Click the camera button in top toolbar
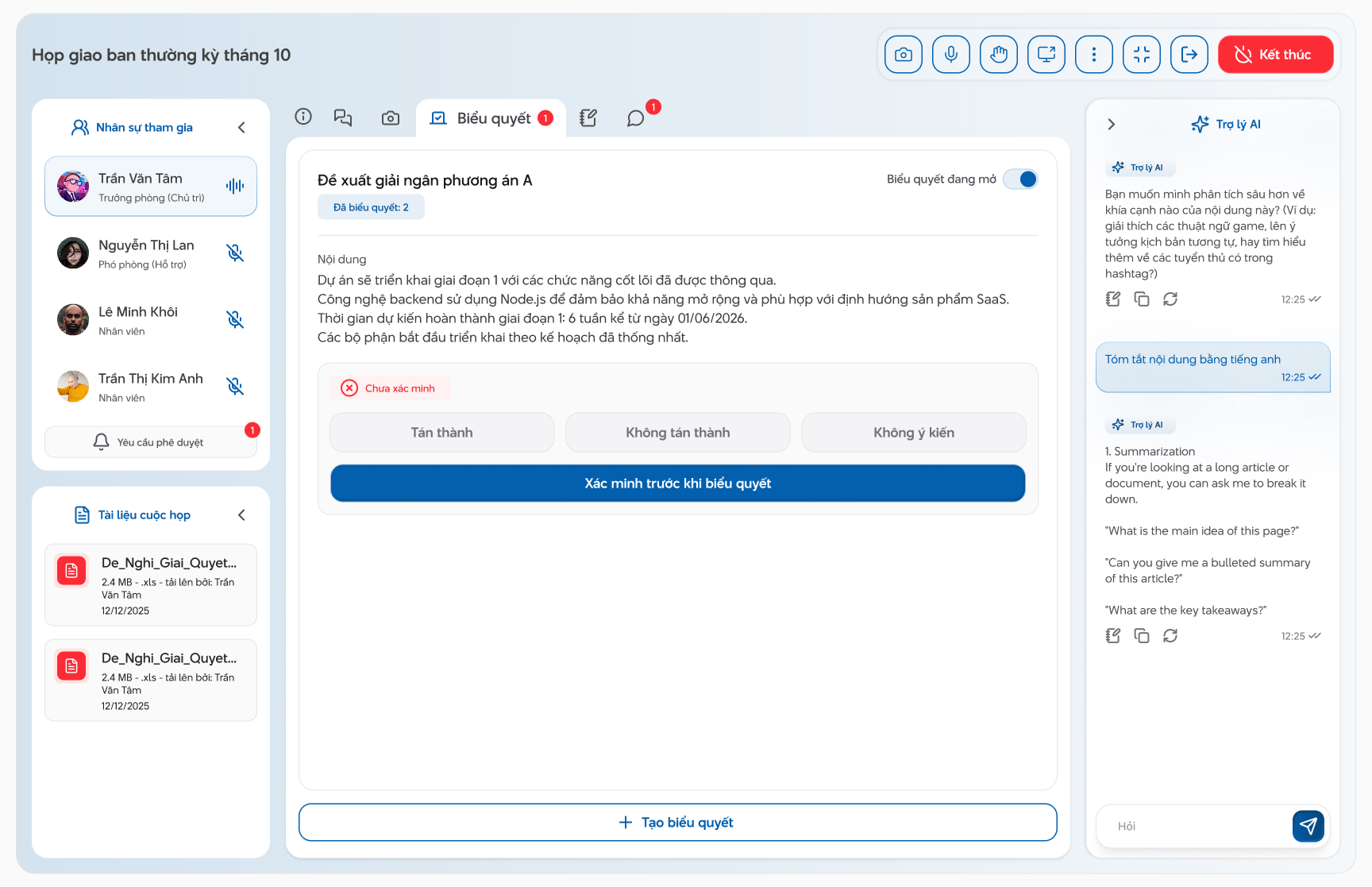This screenshot has width=1372, height=887. [x=903, y=55]
